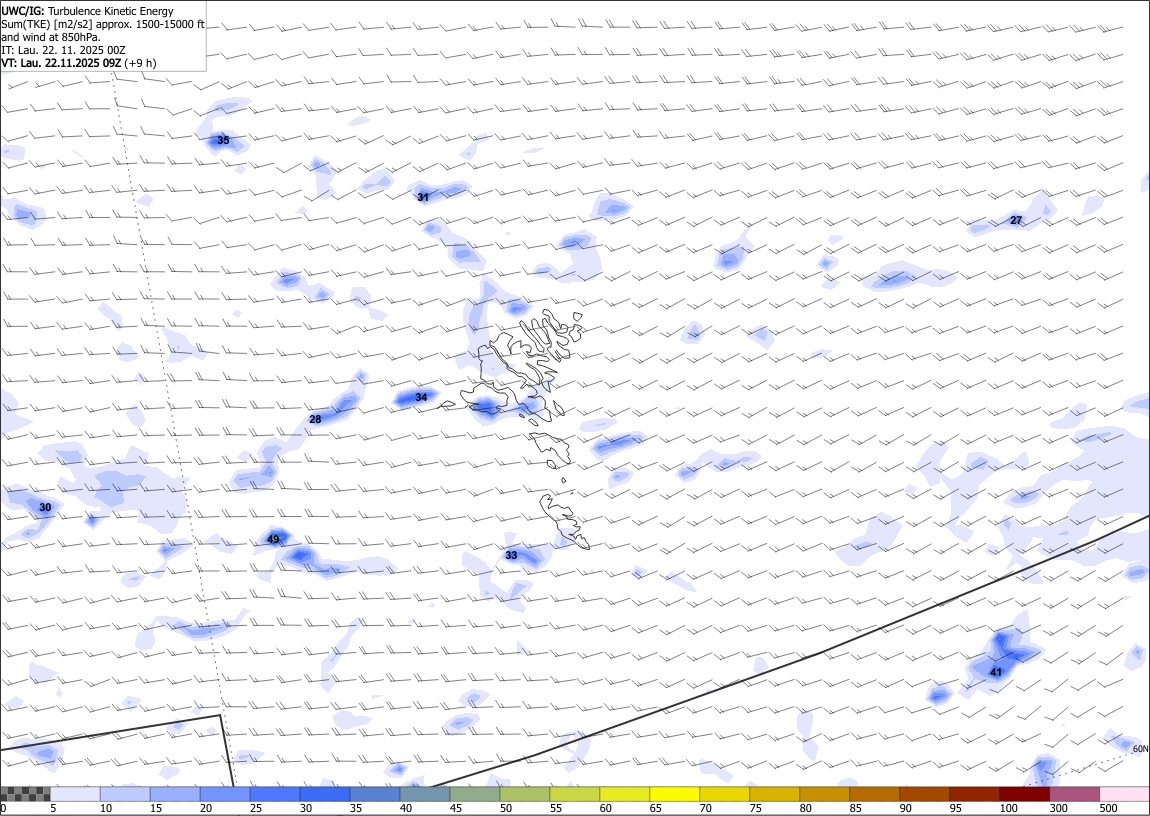The image size is (1150, 816).
Task: Click the 'UWC/IG: Turbulence Kinetic Energy' title
Action: 88,11
